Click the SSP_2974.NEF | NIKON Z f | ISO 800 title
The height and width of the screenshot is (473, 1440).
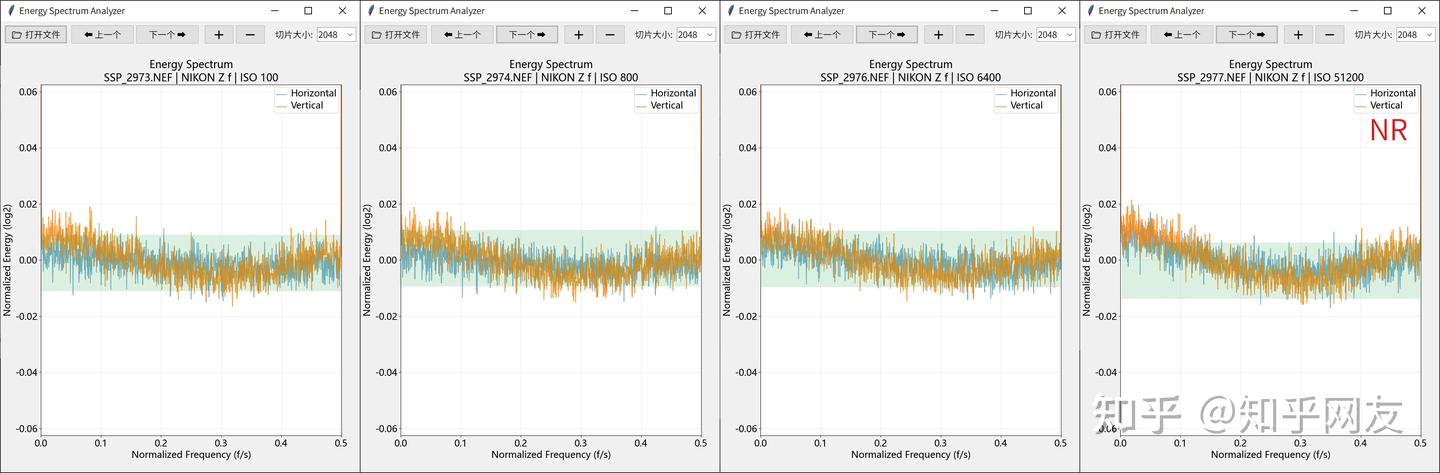click(550, 77)
